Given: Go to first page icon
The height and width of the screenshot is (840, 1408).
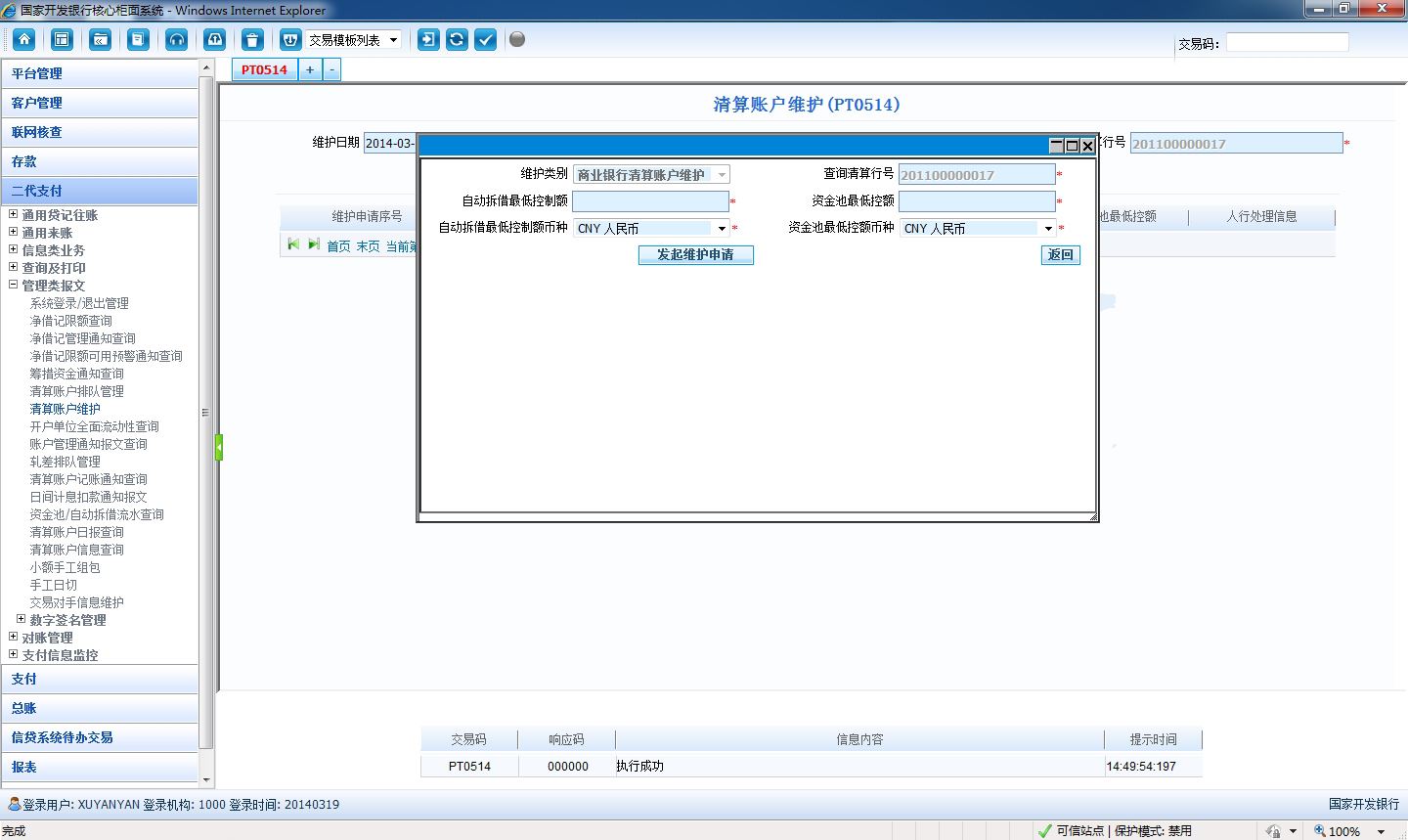Looking at the screenshot, I should click(293, 243).
